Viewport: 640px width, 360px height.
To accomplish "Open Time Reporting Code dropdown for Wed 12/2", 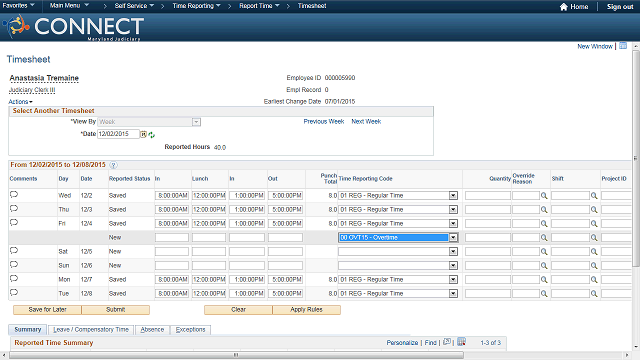I will point(453,196).
